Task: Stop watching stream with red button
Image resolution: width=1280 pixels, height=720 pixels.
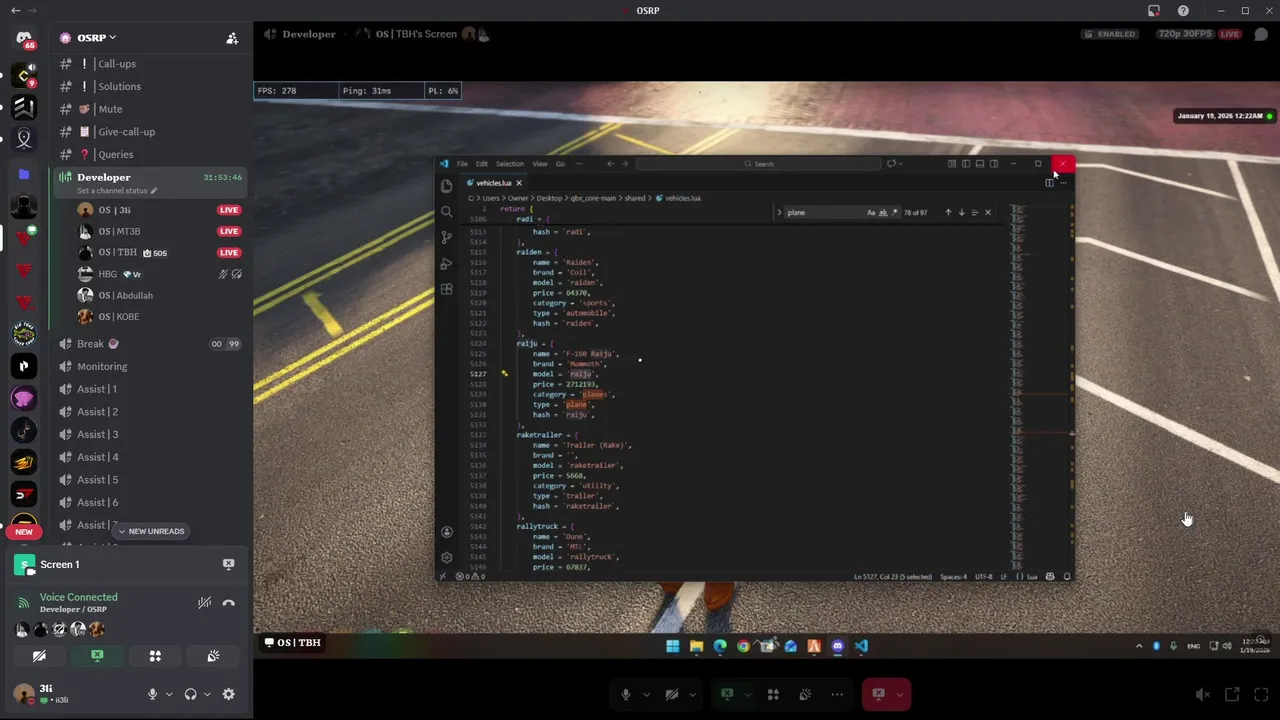Action: 878,694
